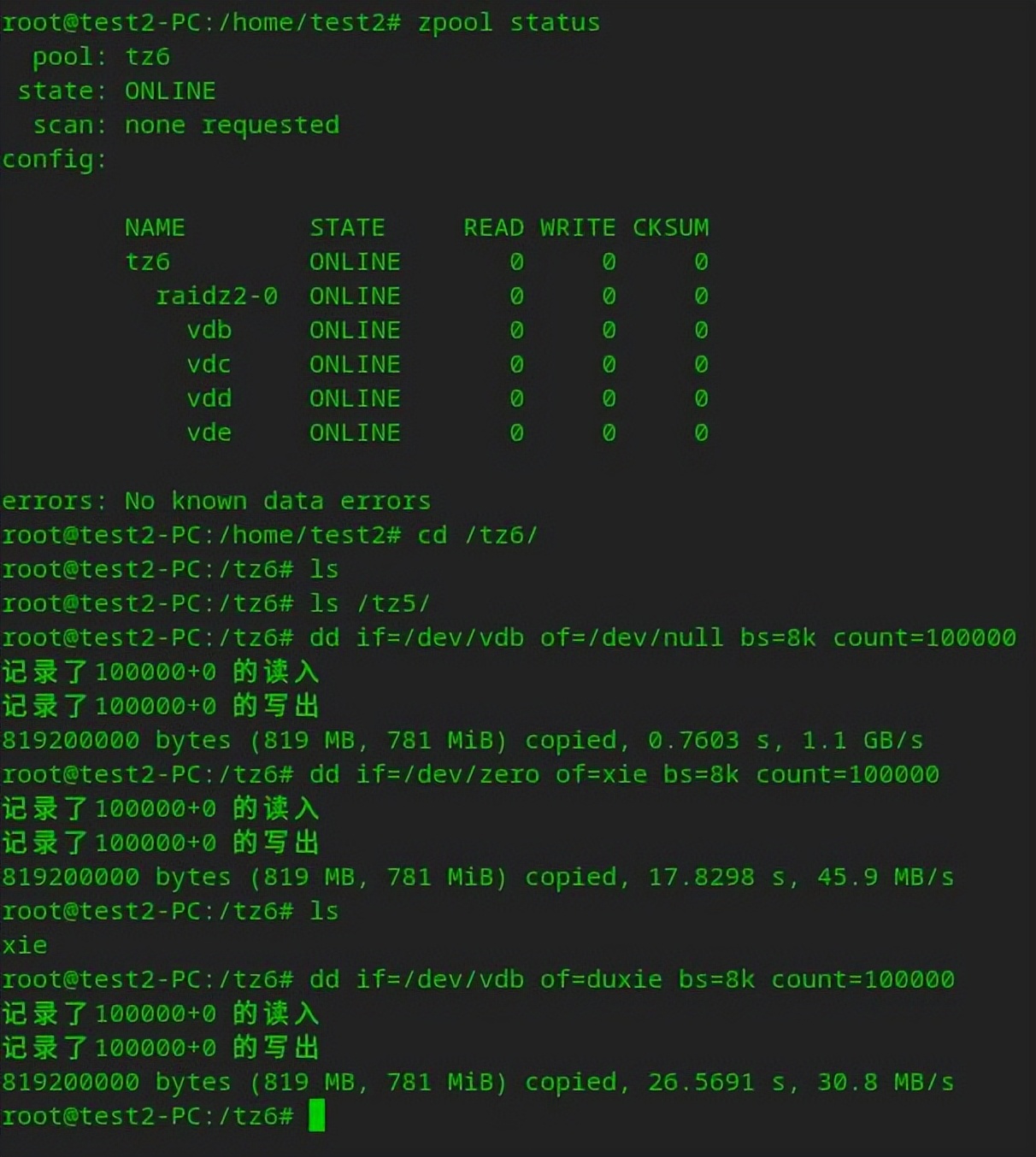
Task: Click the green terminal cursor block
Action: 317,1115
